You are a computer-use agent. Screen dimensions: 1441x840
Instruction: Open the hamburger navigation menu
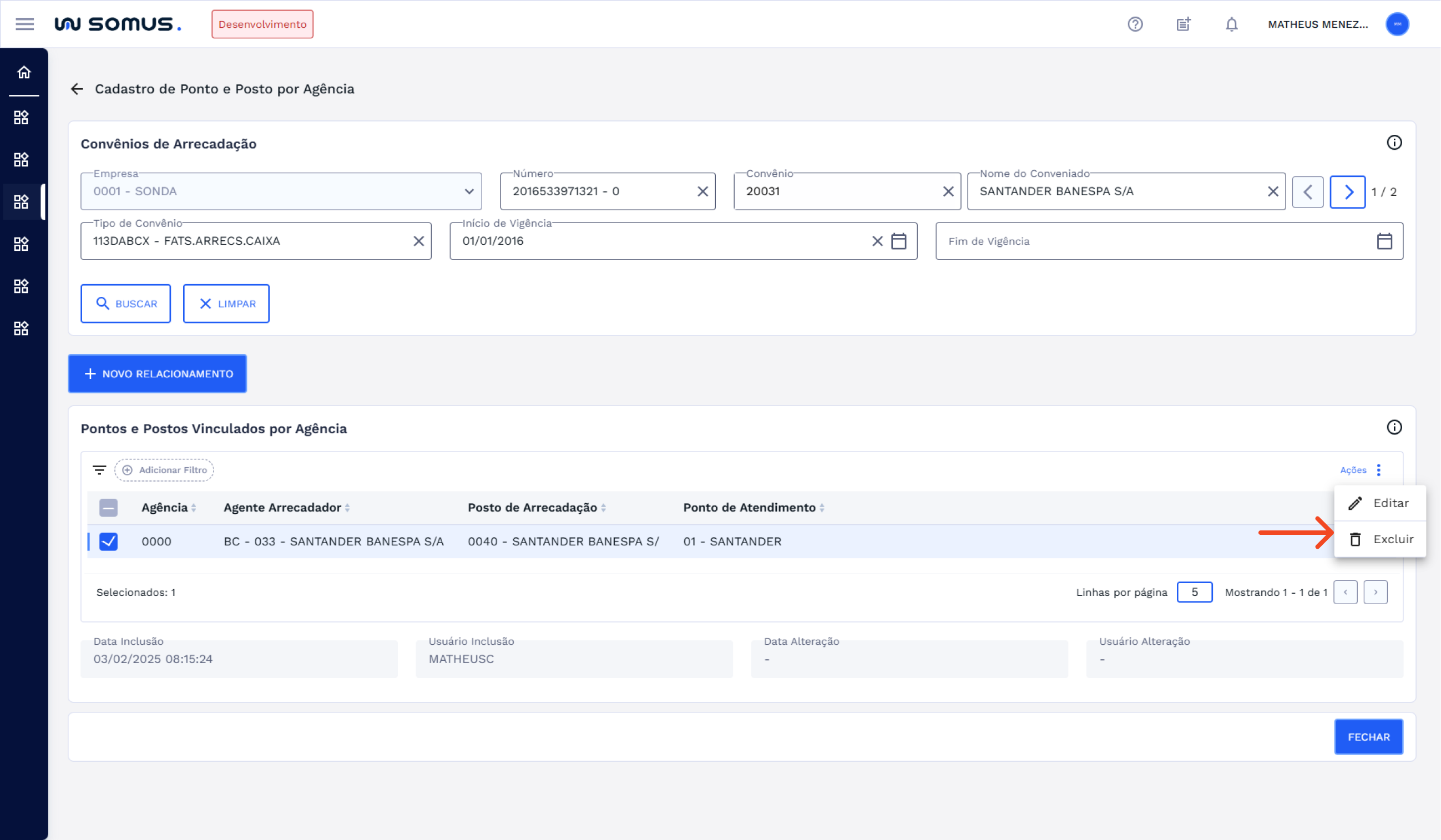pyautogui.click(x=24, y=24)
